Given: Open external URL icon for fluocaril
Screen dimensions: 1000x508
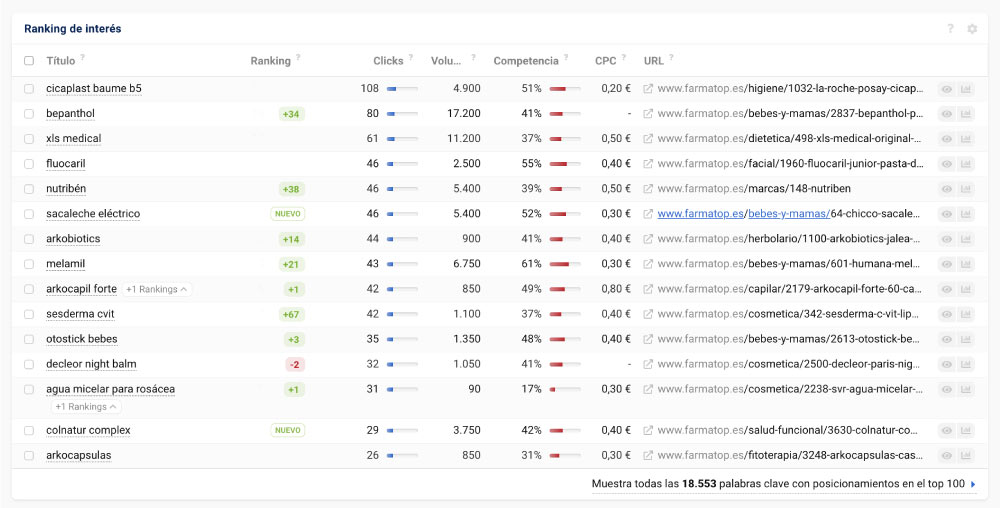Looking at the screenshot, I should click(648, 164).
